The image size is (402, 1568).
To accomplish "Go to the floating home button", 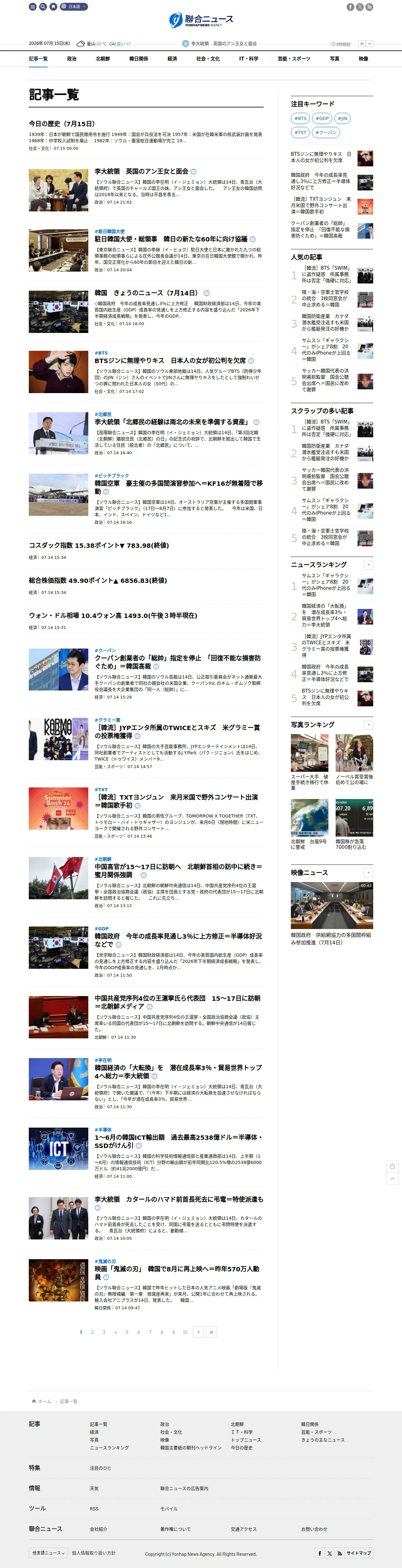I will [392, 1166].
